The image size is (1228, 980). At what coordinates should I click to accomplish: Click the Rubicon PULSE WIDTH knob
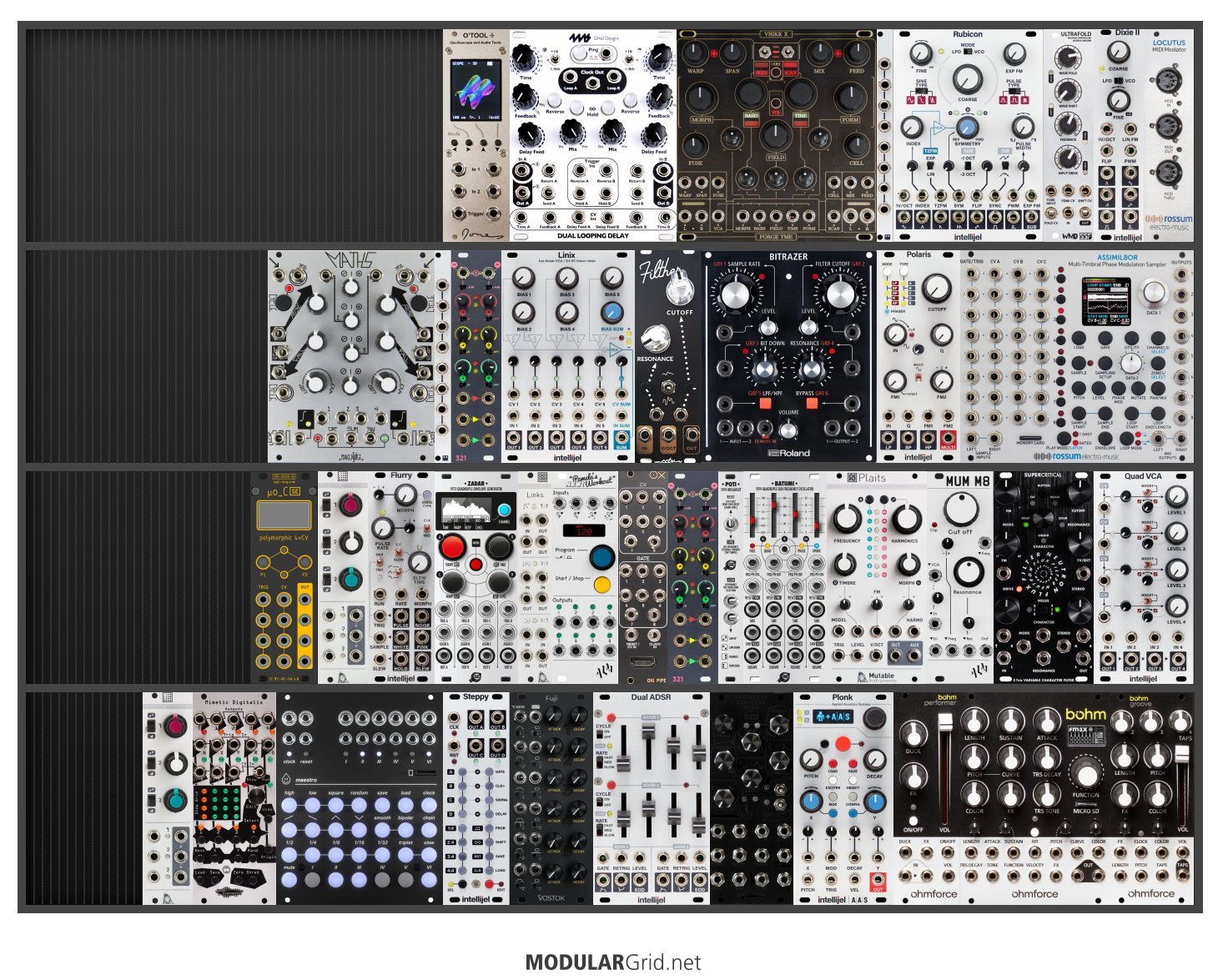1023,127
